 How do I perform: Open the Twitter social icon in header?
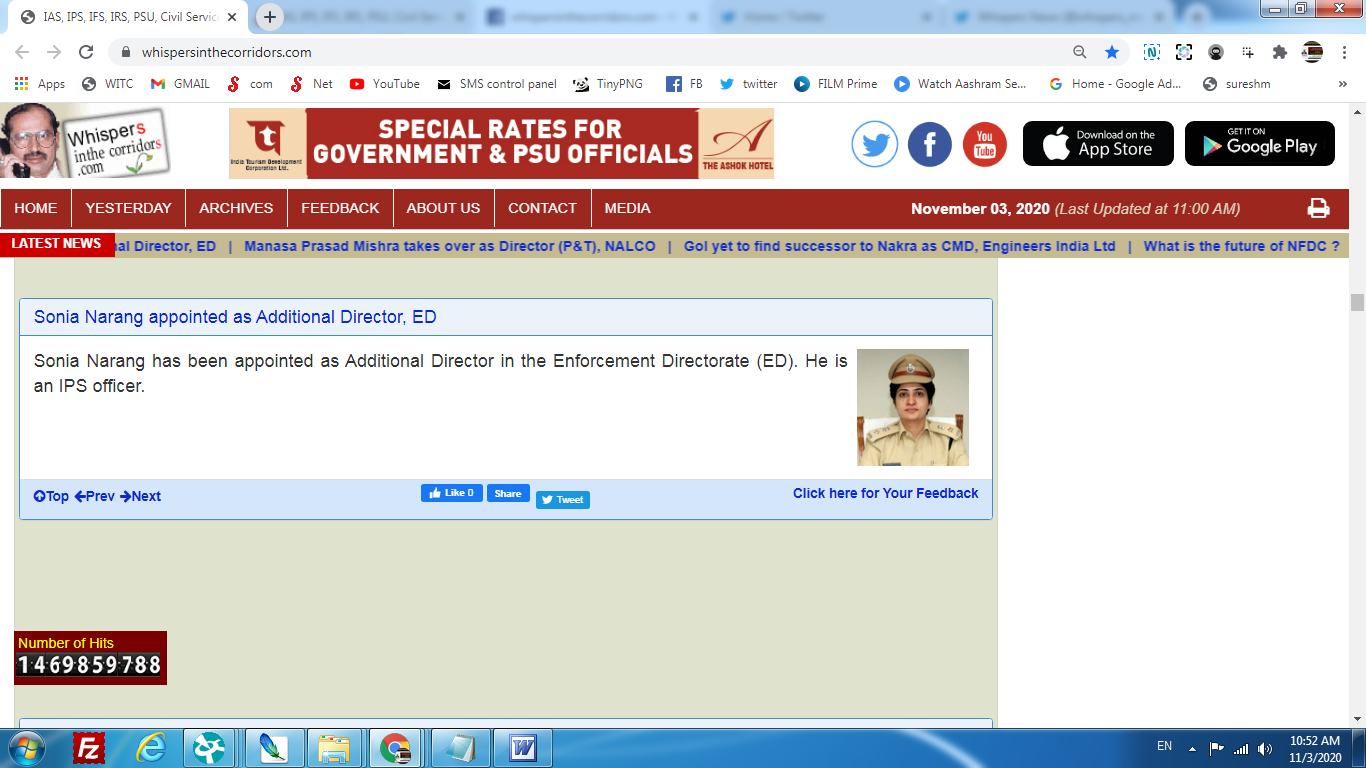875,144
